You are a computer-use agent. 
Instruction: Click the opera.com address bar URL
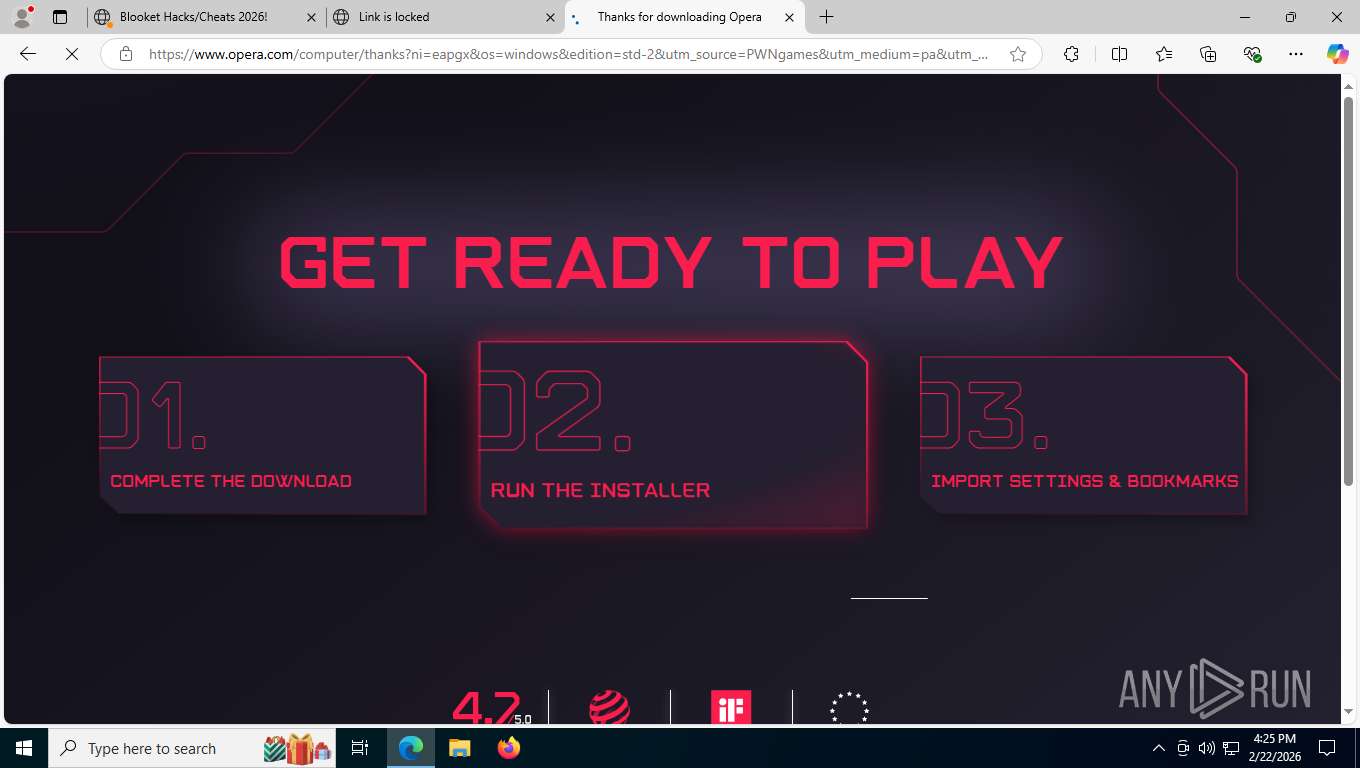568,54
